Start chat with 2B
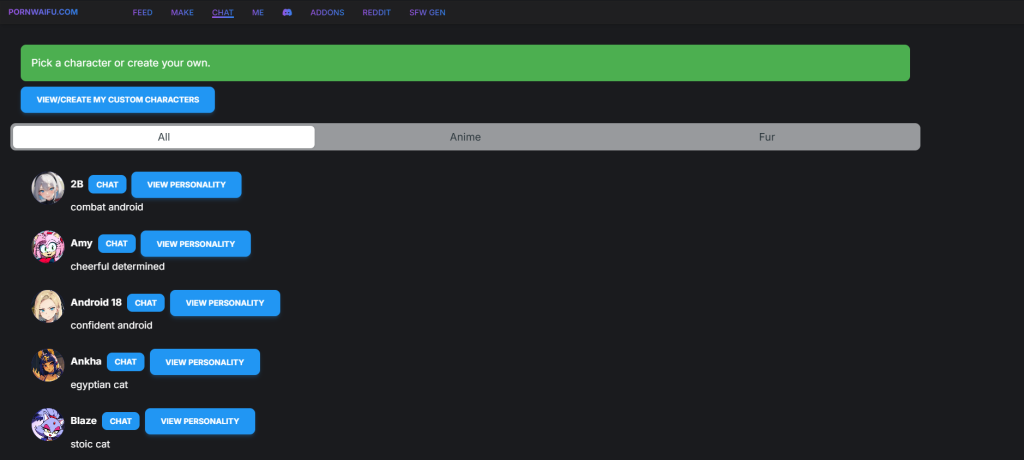Viewport: 1024px width, 460px height. pos(107,184)
